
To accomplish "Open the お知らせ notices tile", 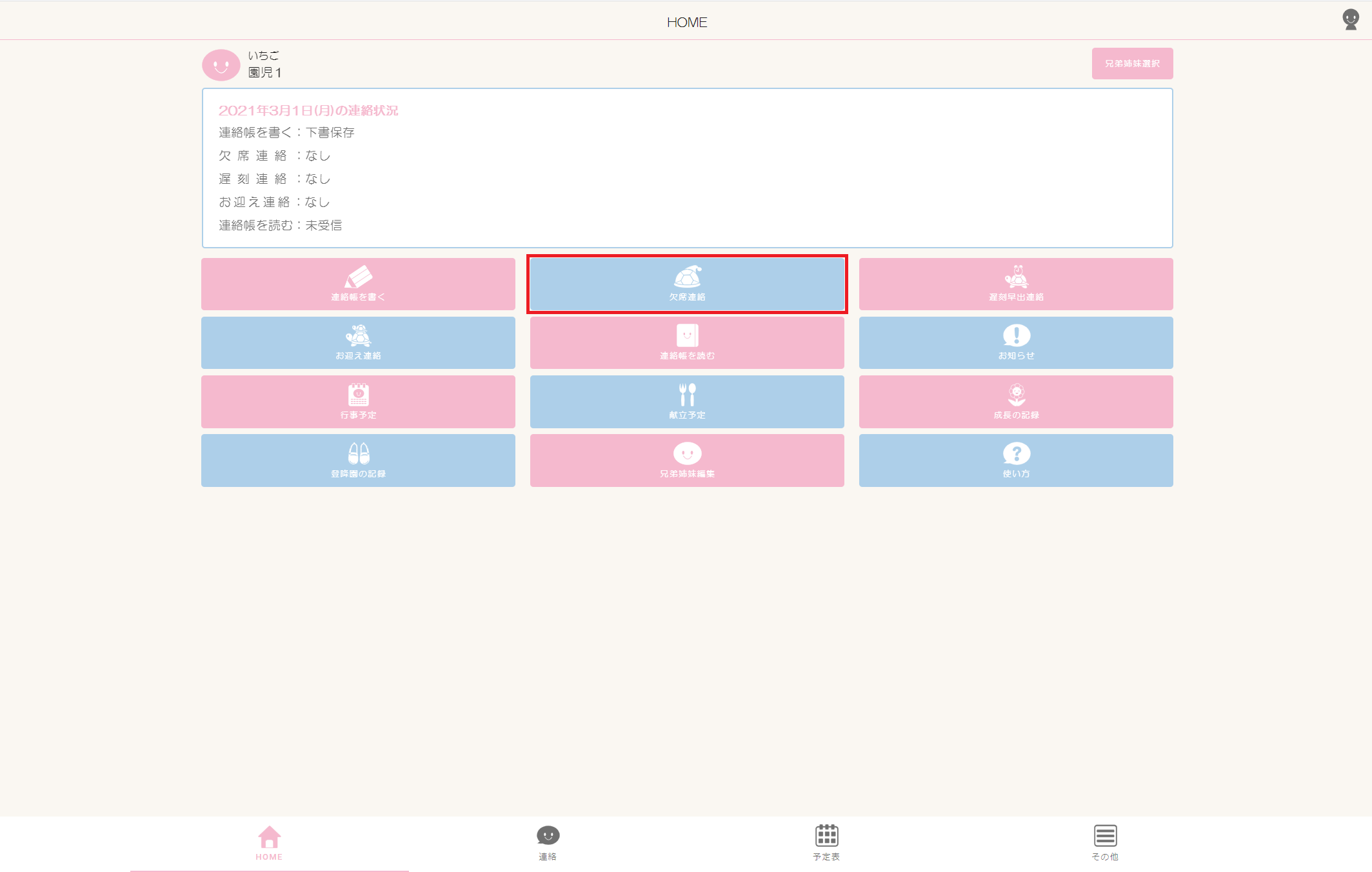I will [x=1016, y=342].
